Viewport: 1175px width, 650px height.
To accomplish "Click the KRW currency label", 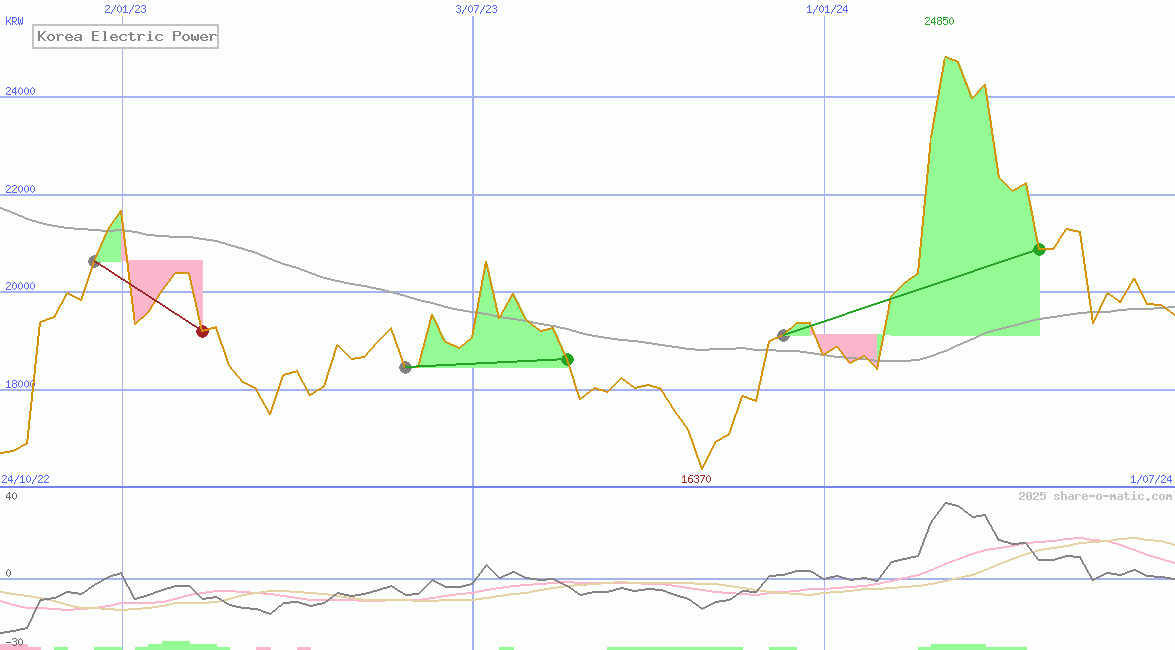I will (x=14, y=21).
